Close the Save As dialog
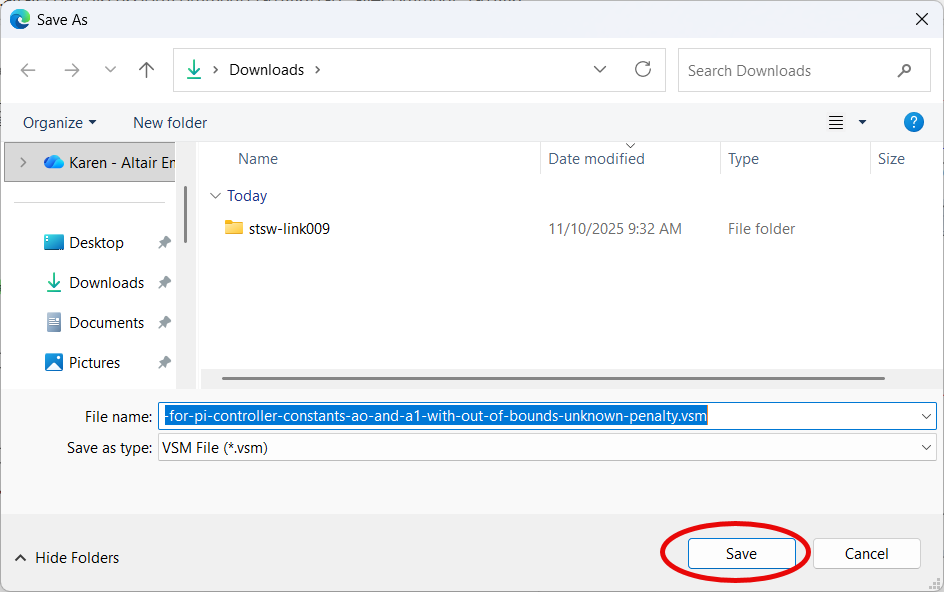Image resolution: width=944 pixels, height=592 pixels. pyautogui.click(x=921, y=19)
